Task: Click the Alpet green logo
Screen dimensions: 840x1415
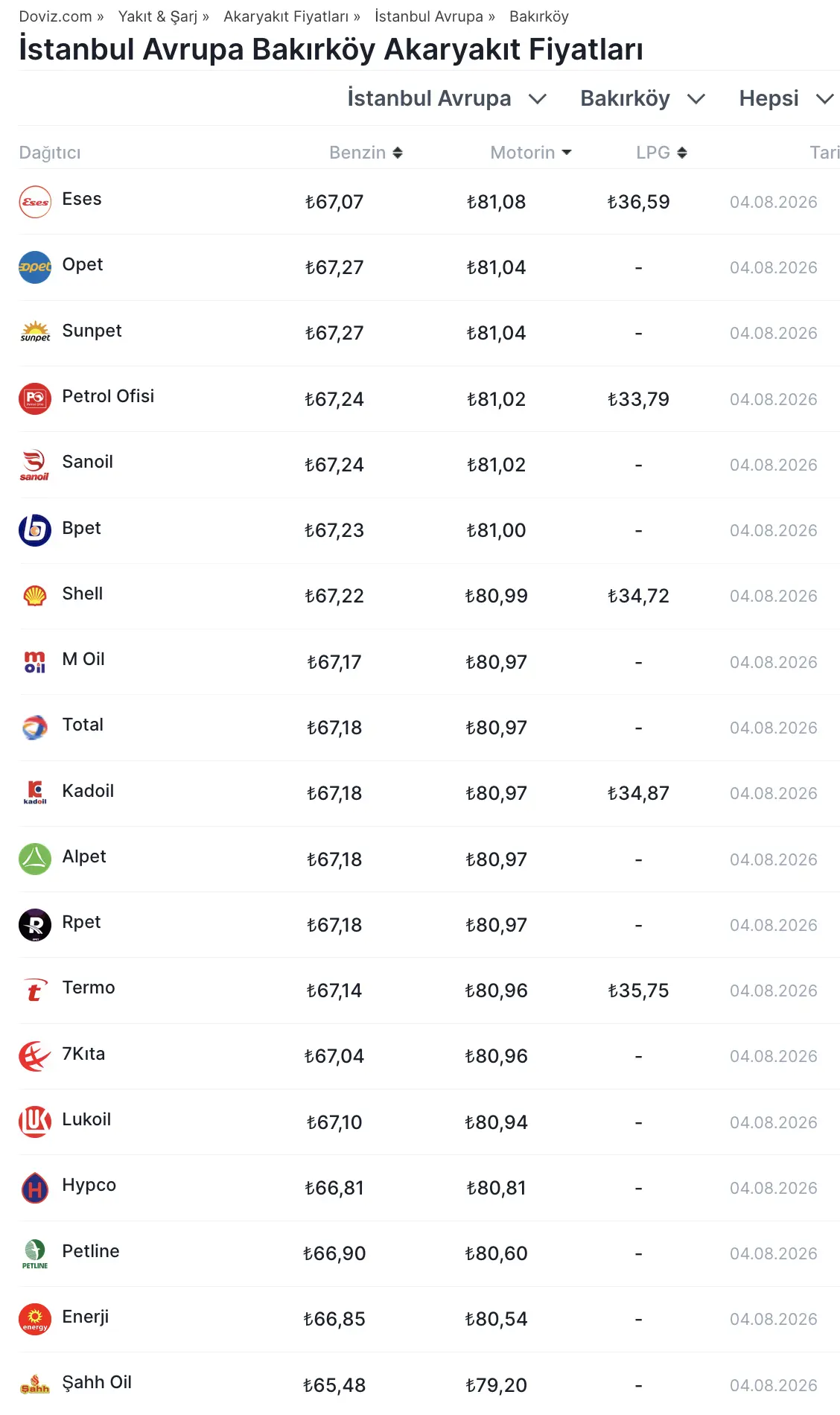Action: coord(35,859)
